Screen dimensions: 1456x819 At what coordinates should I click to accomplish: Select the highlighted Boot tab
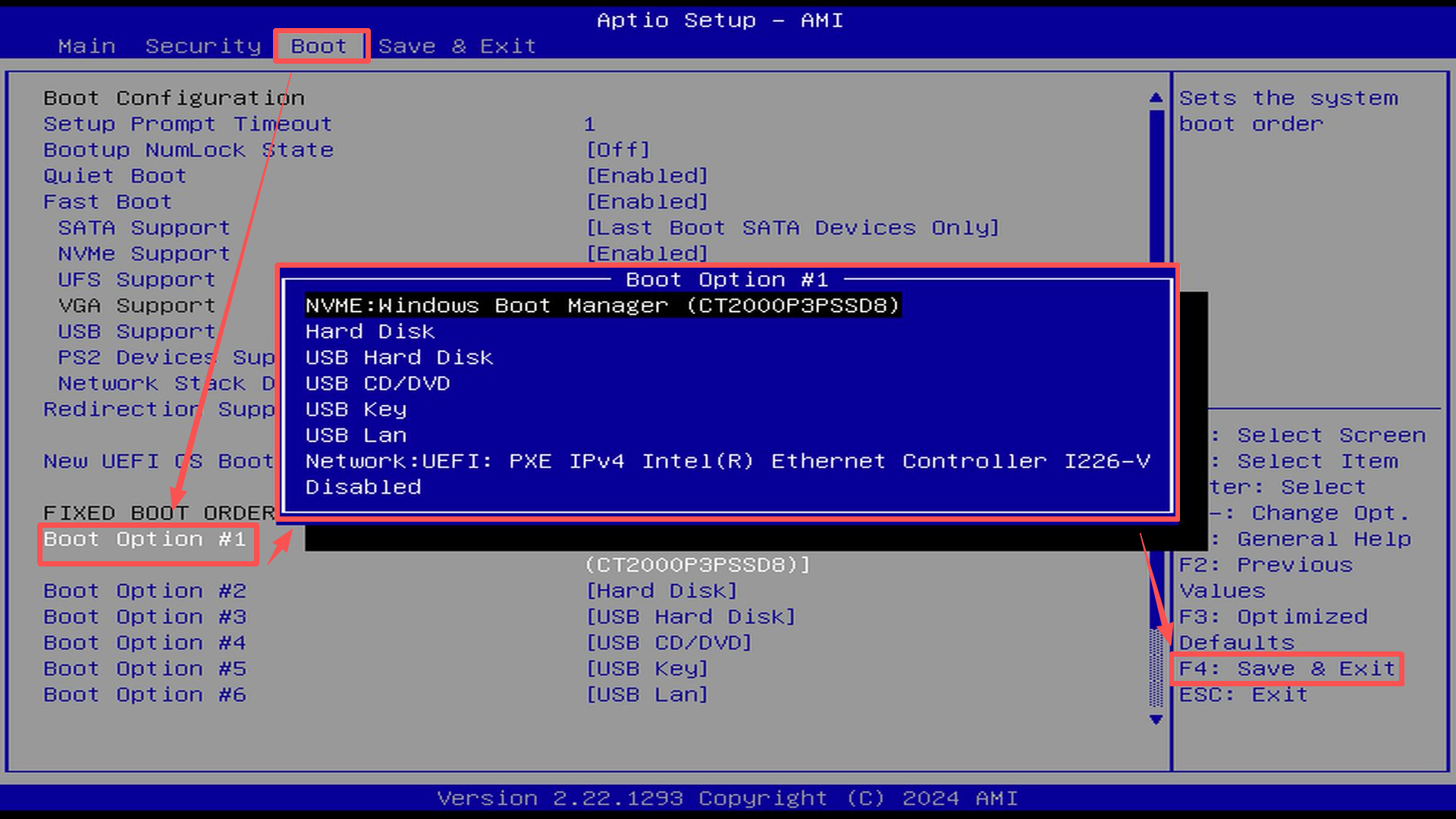319,45
